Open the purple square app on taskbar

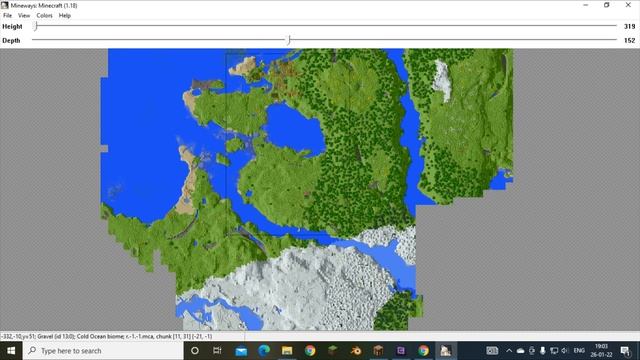401,351
